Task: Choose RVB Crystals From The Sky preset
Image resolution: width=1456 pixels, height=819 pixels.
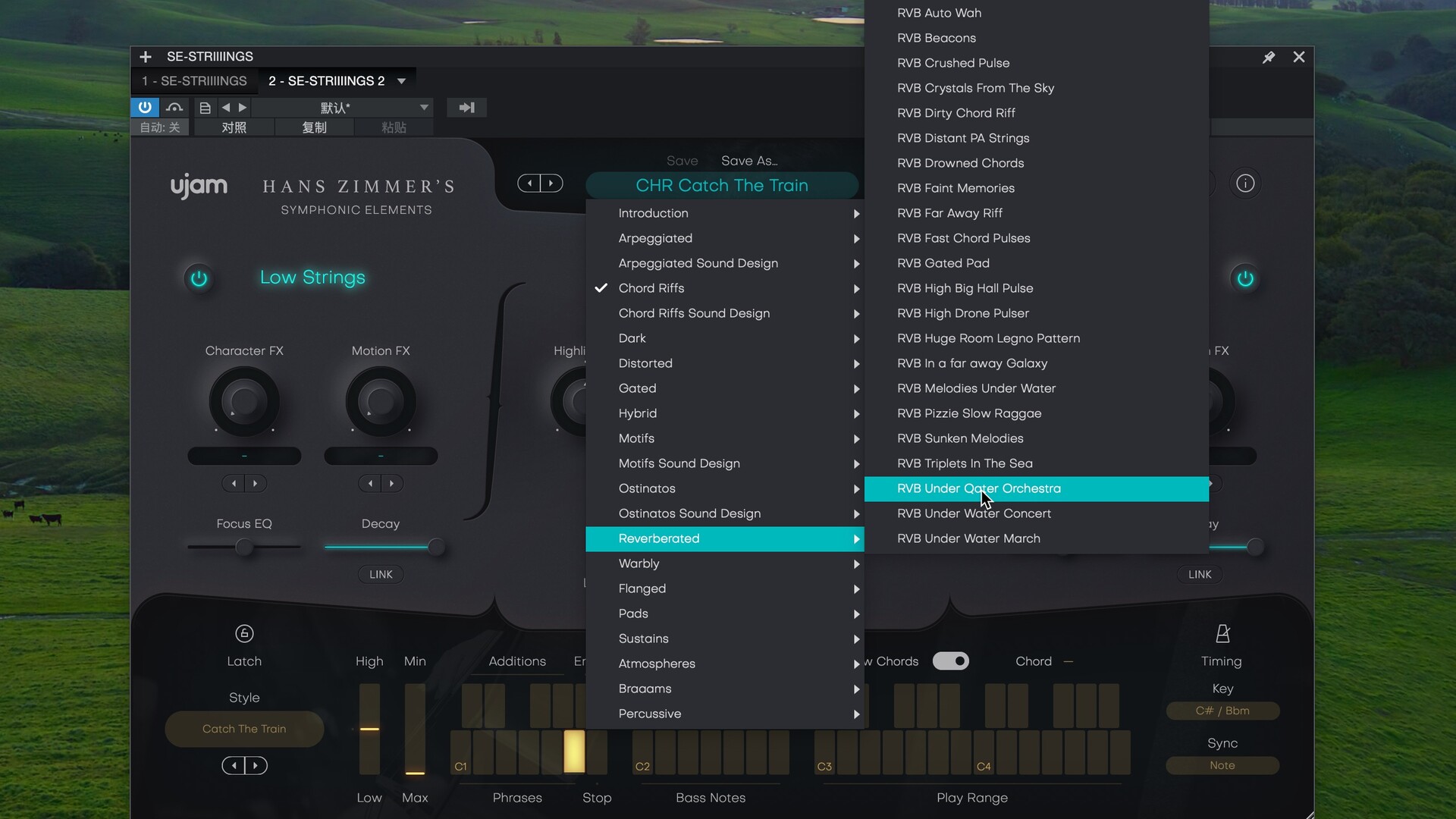Action: (x=1037, y=89)
